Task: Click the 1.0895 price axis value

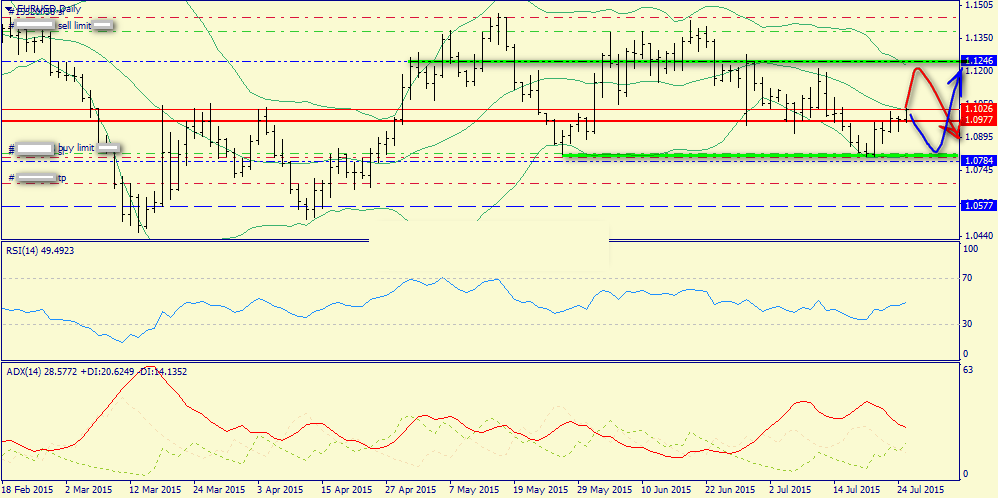Action: pos(980,137)
